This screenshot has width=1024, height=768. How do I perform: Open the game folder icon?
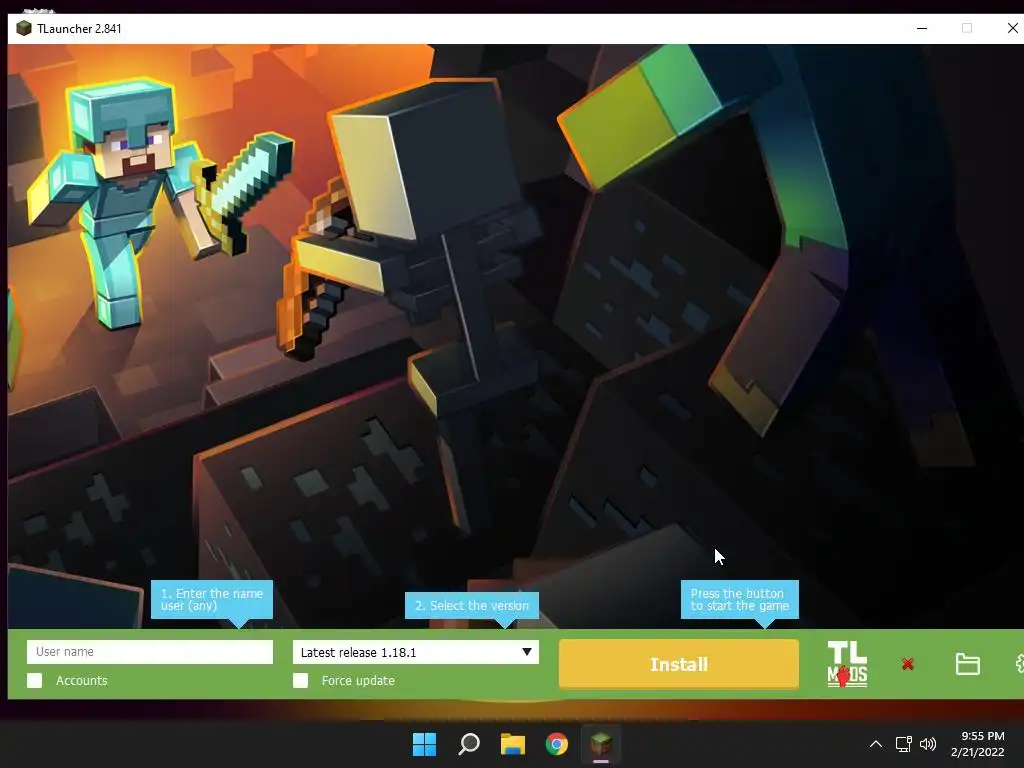(967, 664)
